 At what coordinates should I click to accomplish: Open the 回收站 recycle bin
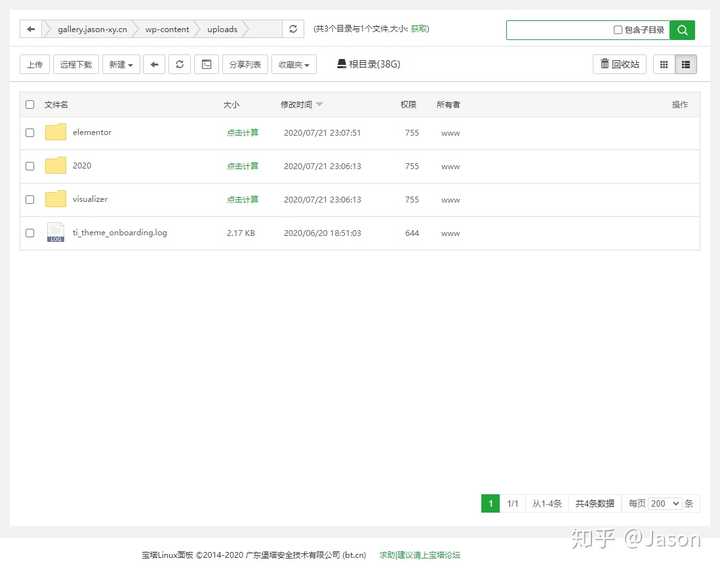[619, 64]
